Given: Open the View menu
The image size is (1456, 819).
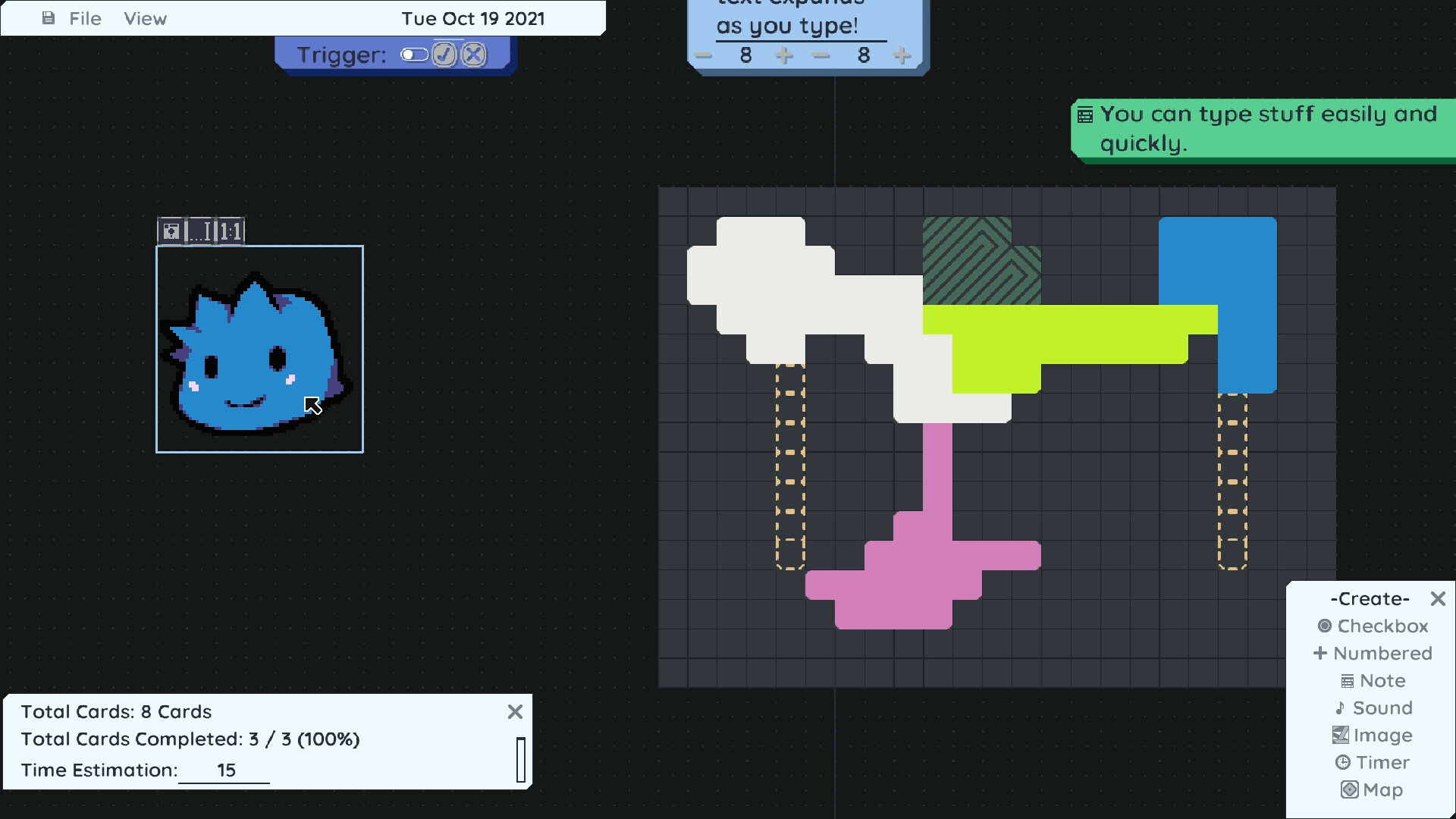Looking at the screenshot, I should pyautogui.click(x=145, y=19).
